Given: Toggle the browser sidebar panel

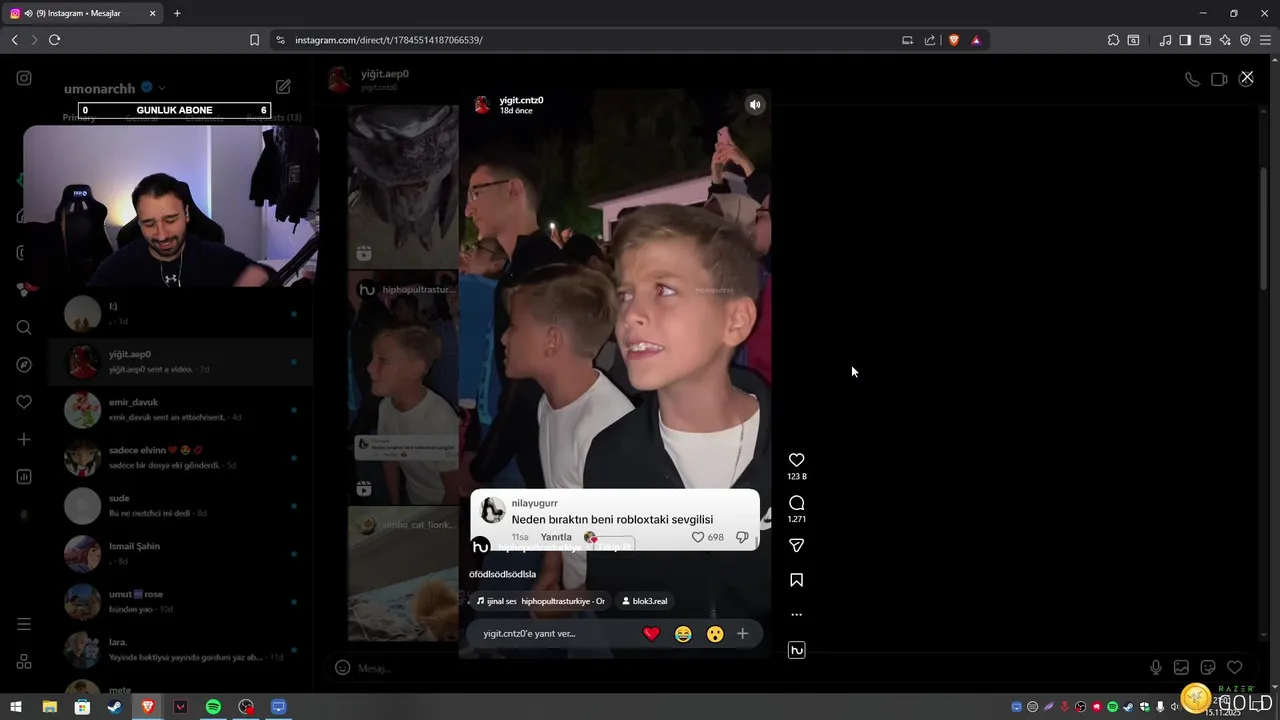Looking at the screenshot, I should (1185, 40).
